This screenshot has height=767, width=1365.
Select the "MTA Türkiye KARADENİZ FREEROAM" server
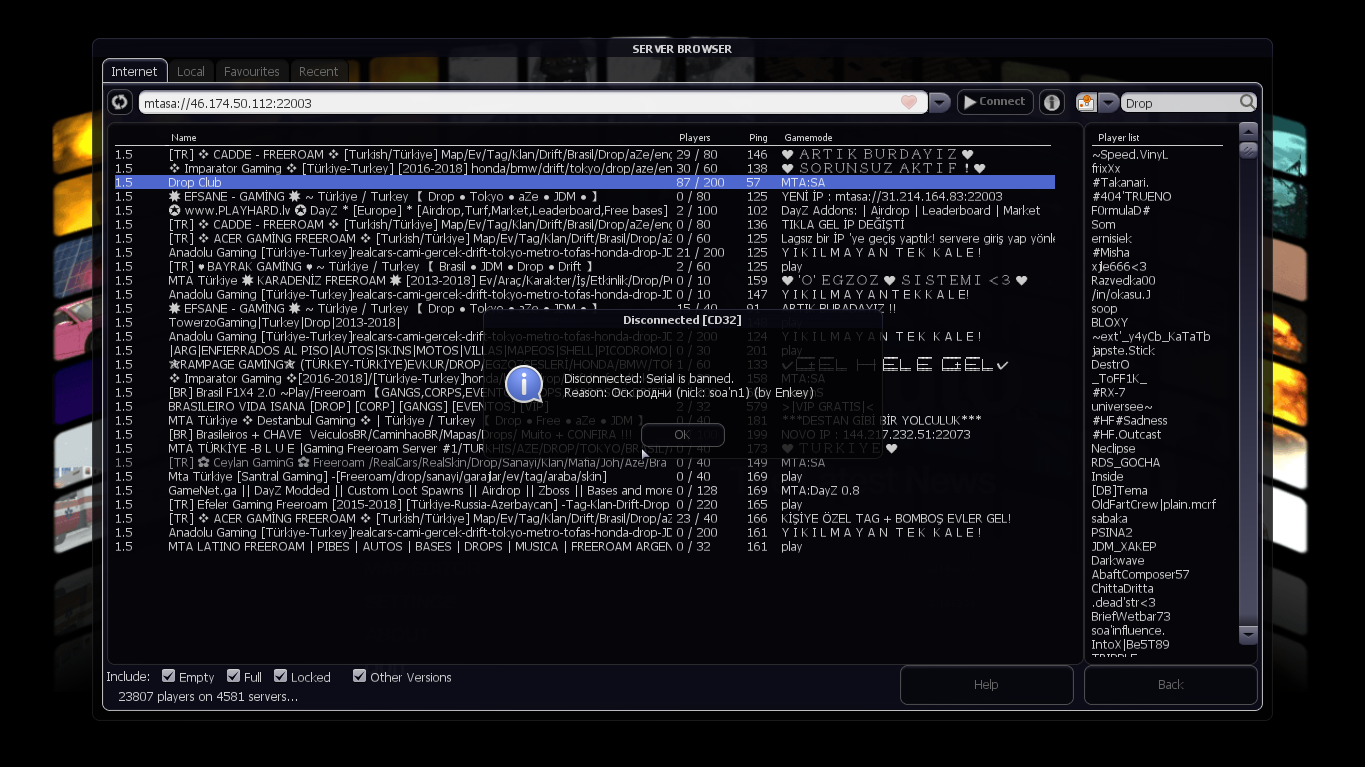(584, 281)
